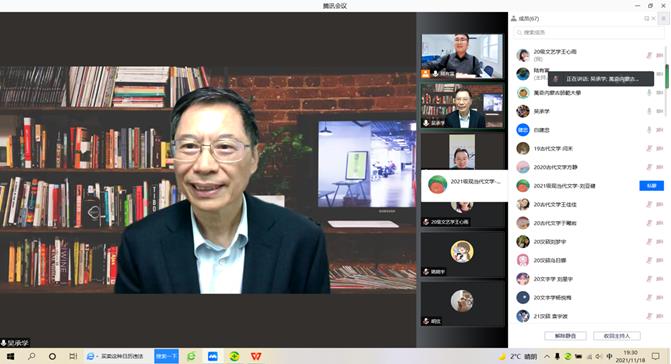The height and width of the screenshot is (364, 671).
Task: Click 收回主持人 reclaim host button
Action: [617, 336]
